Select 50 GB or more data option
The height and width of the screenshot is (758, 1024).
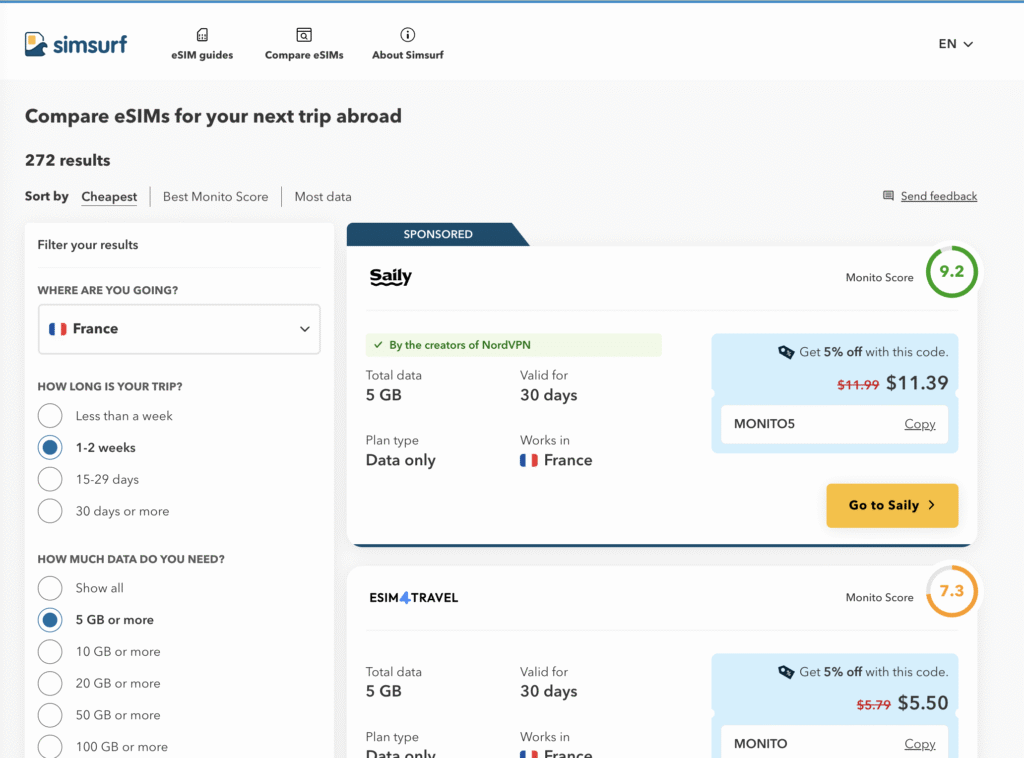pos(50,715)
